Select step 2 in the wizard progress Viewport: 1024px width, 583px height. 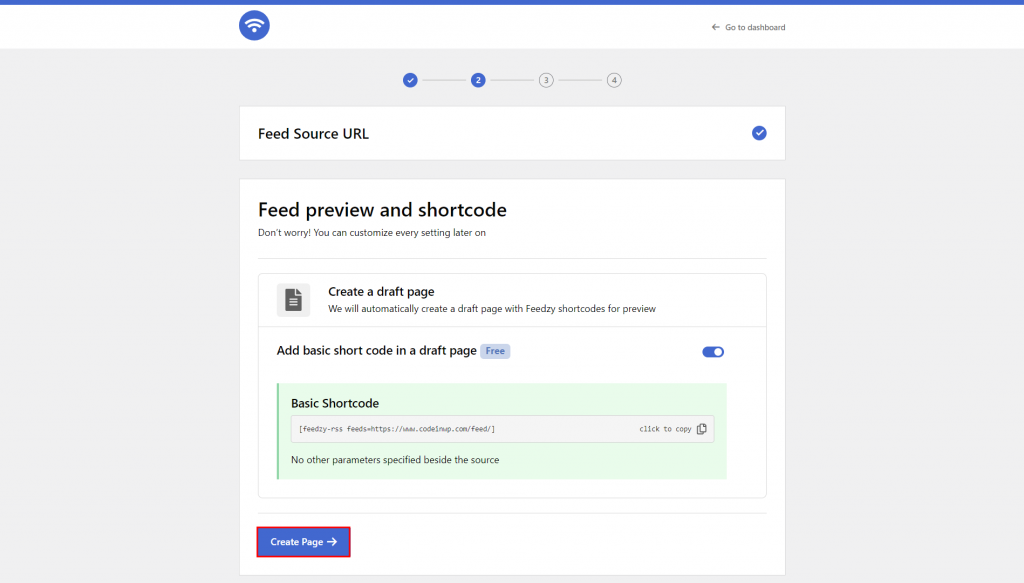478,80
